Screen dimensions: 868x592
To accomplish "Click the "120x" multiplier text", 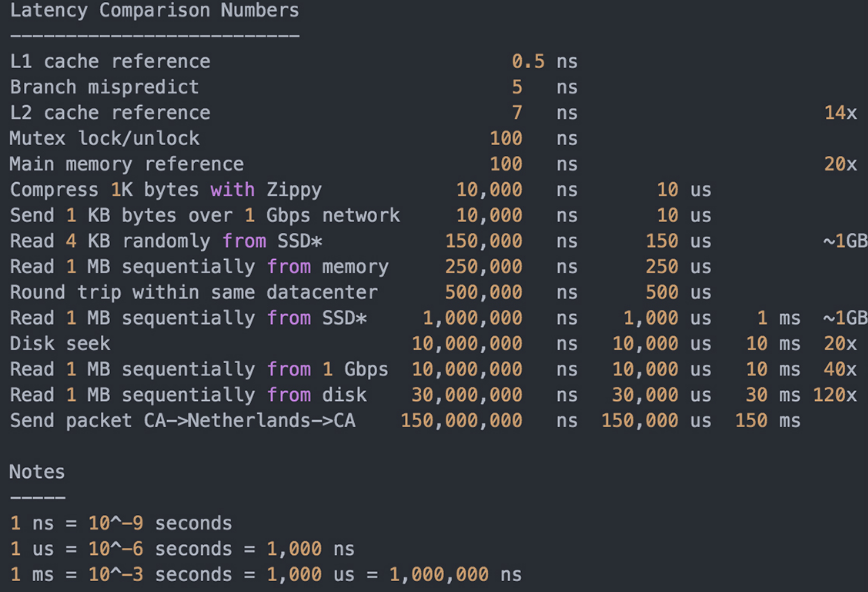I will point(834,395).
